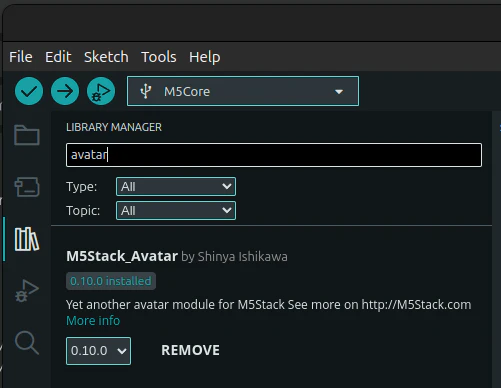This screenshot has height=388, width=501.
Task: Expand the Topic filter dropdown
Action: click(x=176, y=211)
